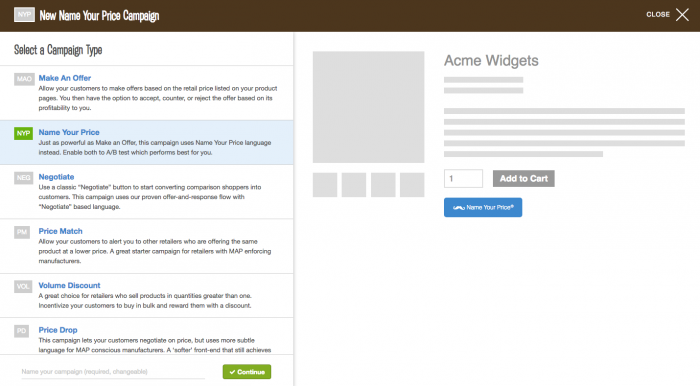Close dialog with the X icon
700x386 pixels.
682,15
